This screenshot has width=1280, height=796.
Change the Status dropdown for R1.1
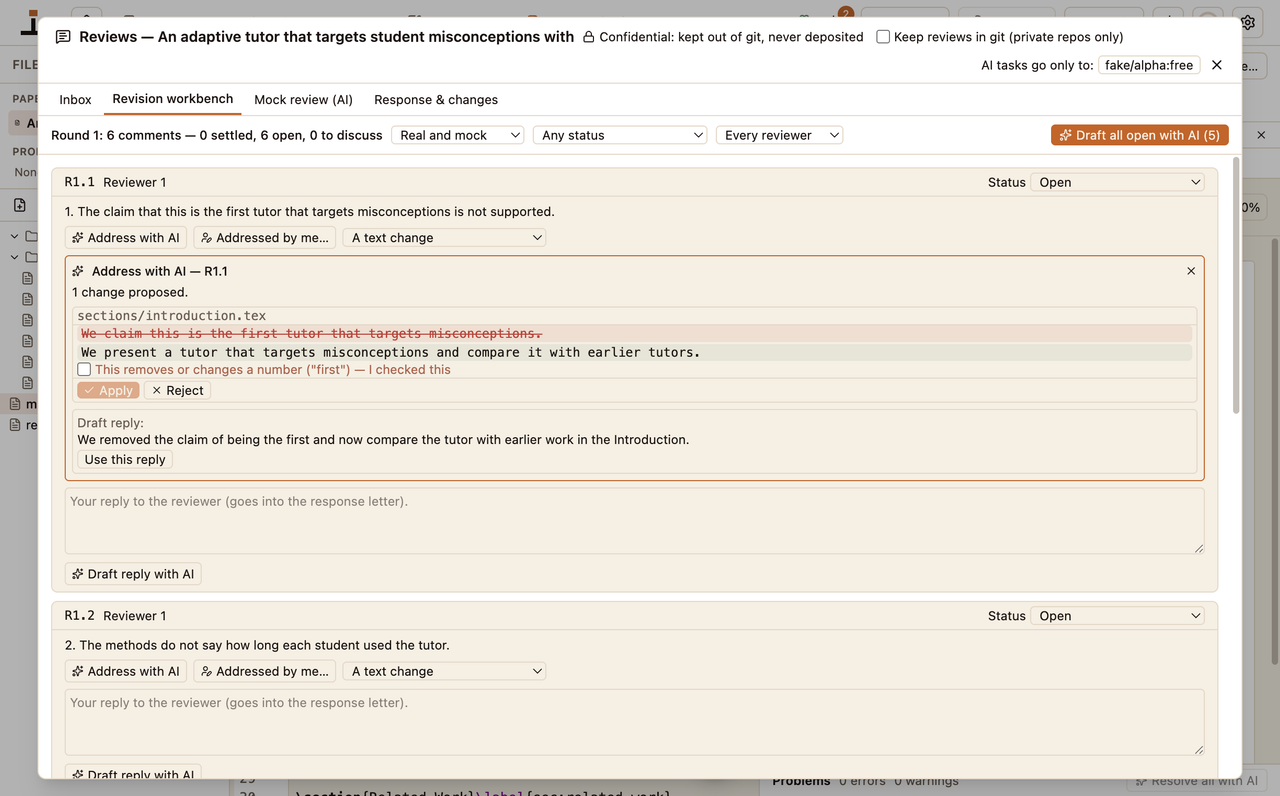[x=1118, y=182]
